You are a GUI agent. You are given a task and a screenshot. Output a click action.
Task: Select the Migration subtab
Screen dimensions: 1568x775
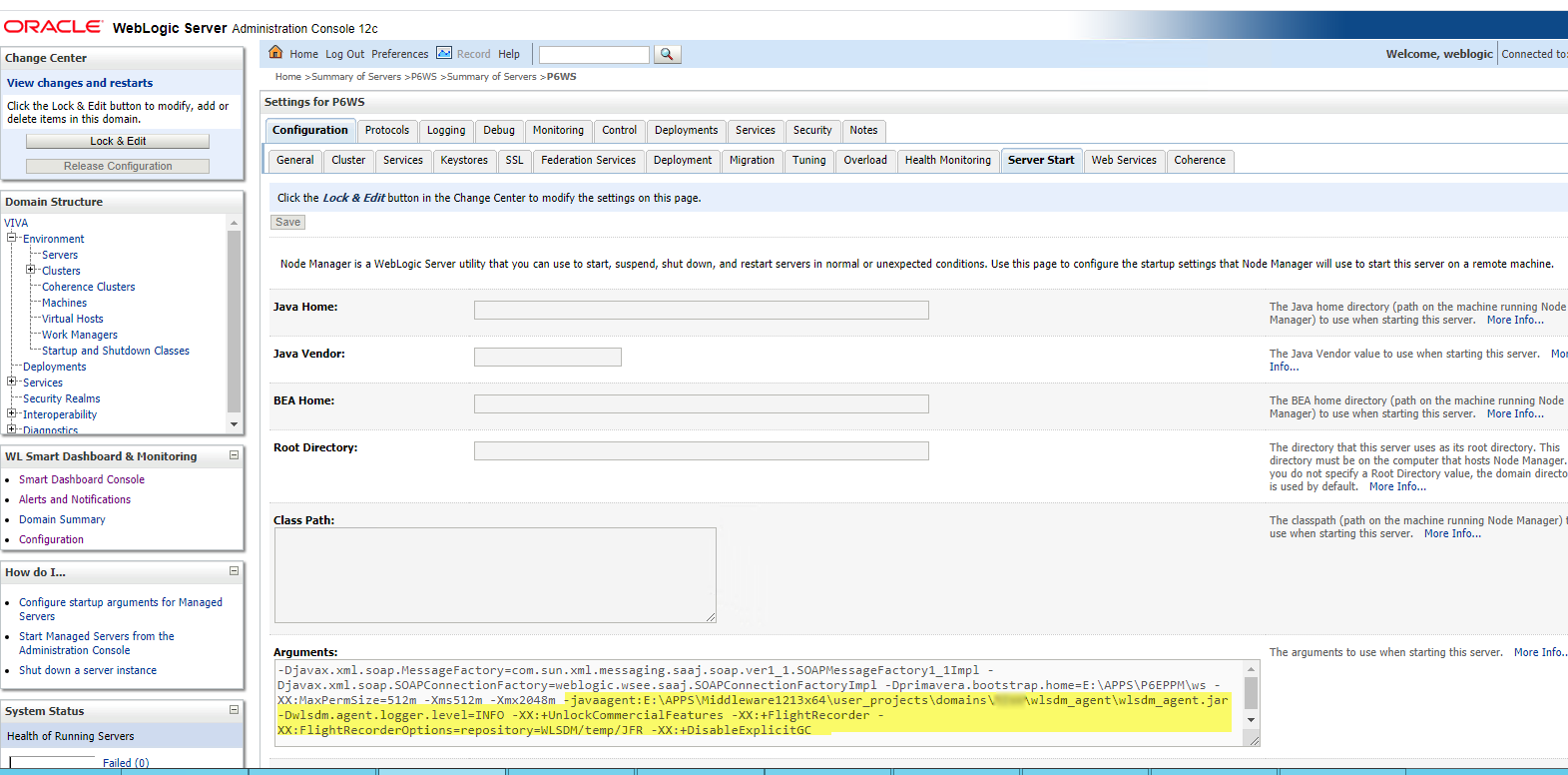point(752,161)
